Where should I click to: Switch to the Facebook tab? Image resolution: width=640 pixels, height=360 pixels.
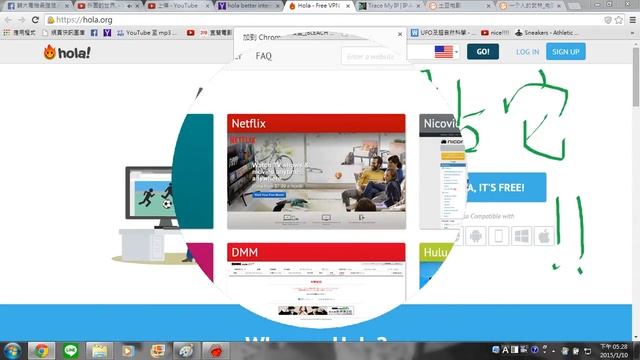[x=37, y=6]
